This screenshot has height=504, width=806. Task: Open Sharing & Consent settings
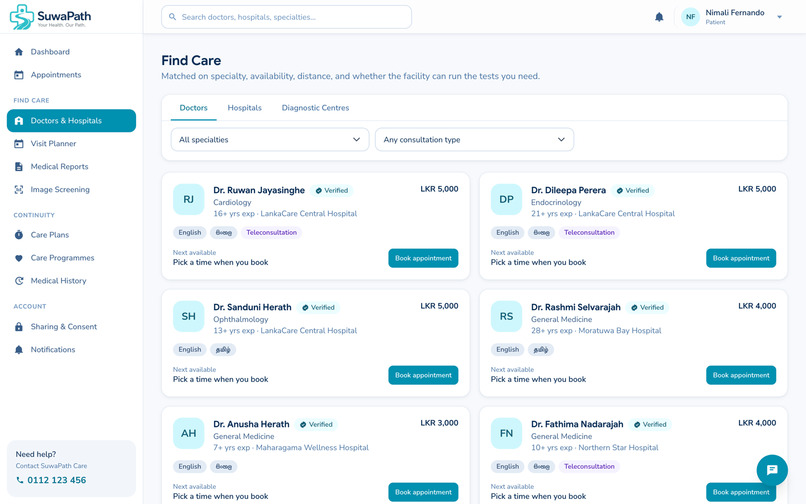(71, 327)
